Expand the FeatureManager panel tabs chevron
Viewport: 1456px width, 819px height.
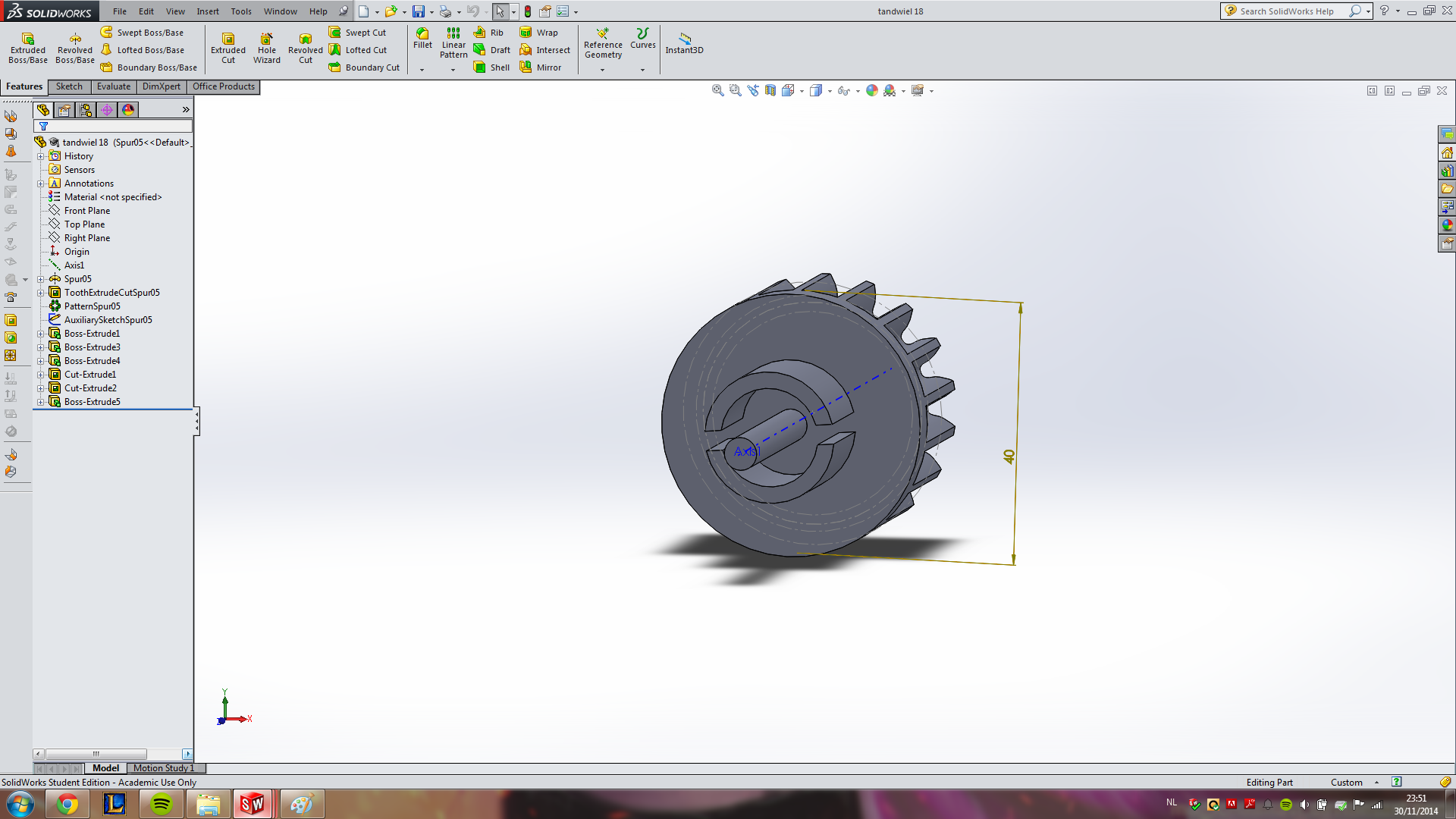point(186,110)
